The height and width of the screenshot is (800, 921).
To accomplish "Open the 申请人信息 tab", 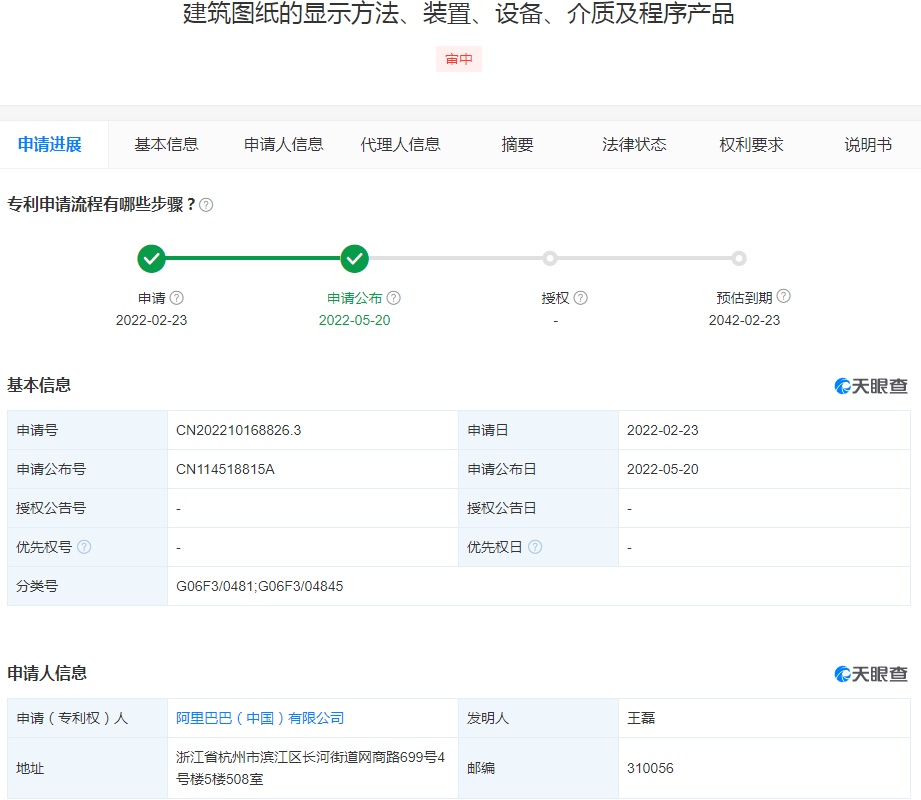I will 283,145.
